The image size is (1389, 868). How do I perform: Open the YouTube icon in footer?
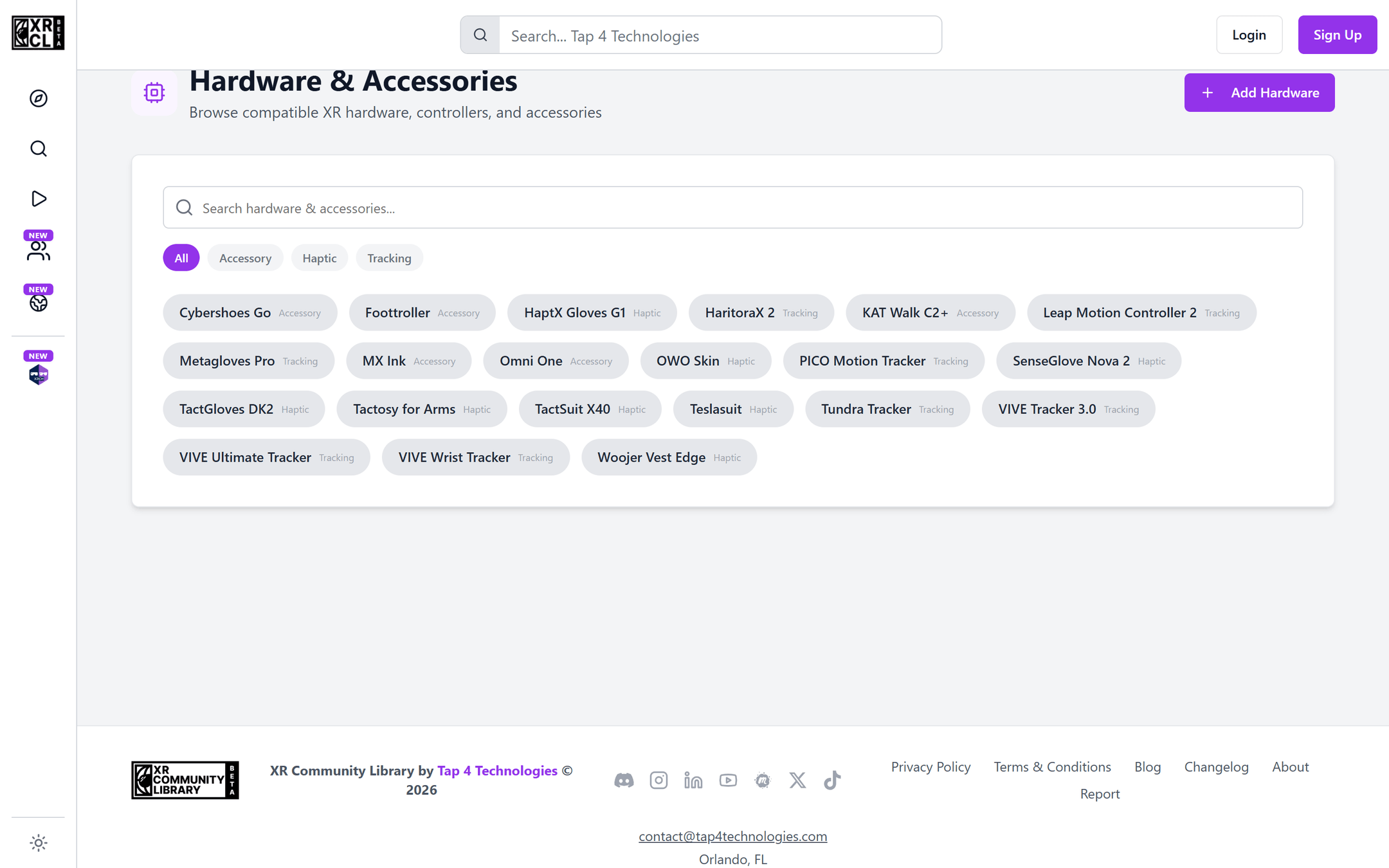pos(728,781)
